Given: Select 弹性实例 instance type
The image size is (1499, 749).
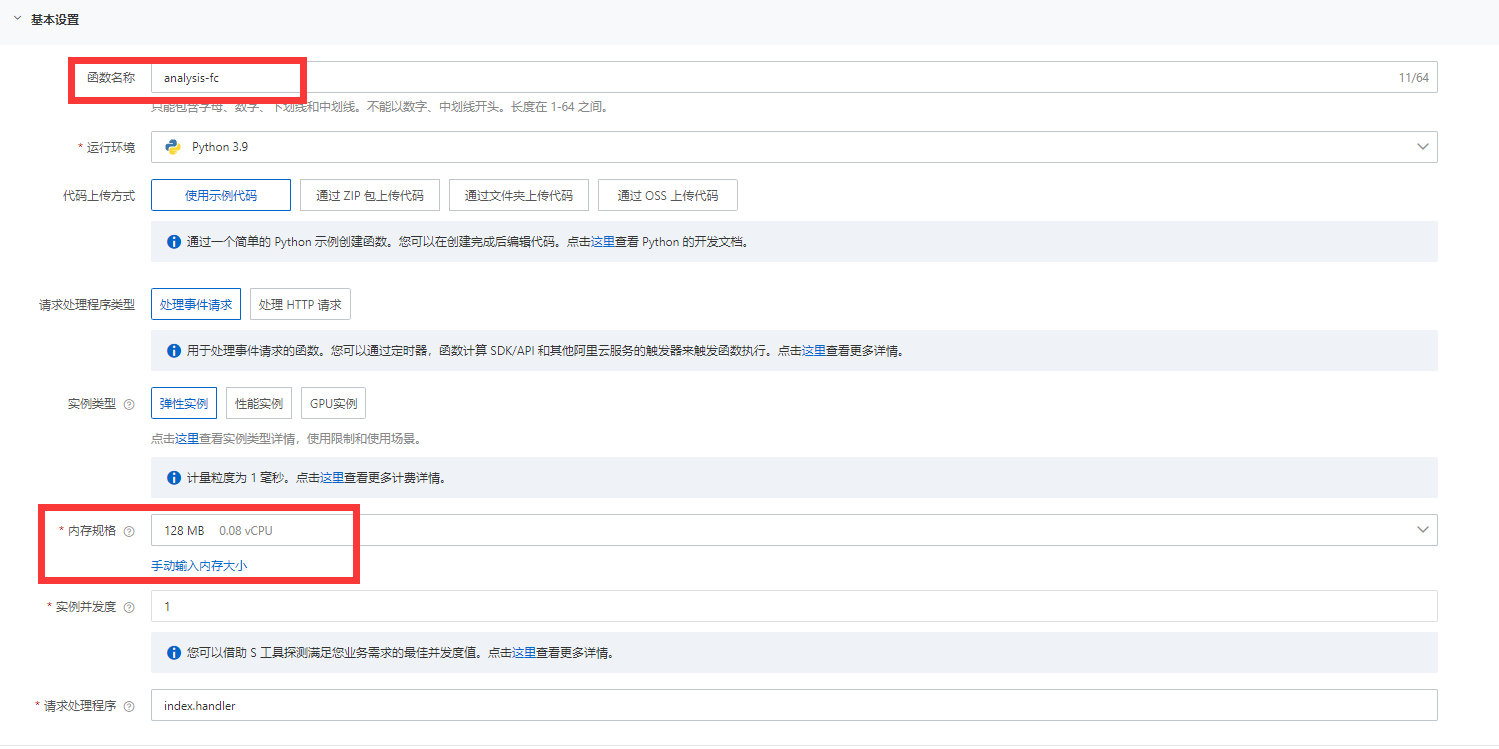Looking at the screenshot, I should pos(184,404).
